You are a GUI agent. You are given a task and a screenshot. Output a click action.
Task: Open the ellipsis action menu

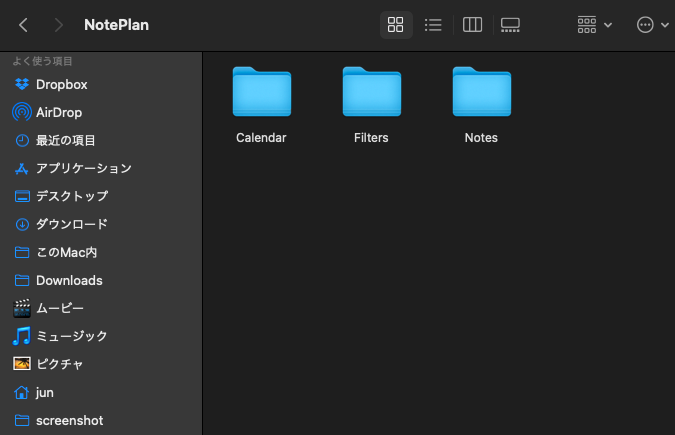pos(645,25)
